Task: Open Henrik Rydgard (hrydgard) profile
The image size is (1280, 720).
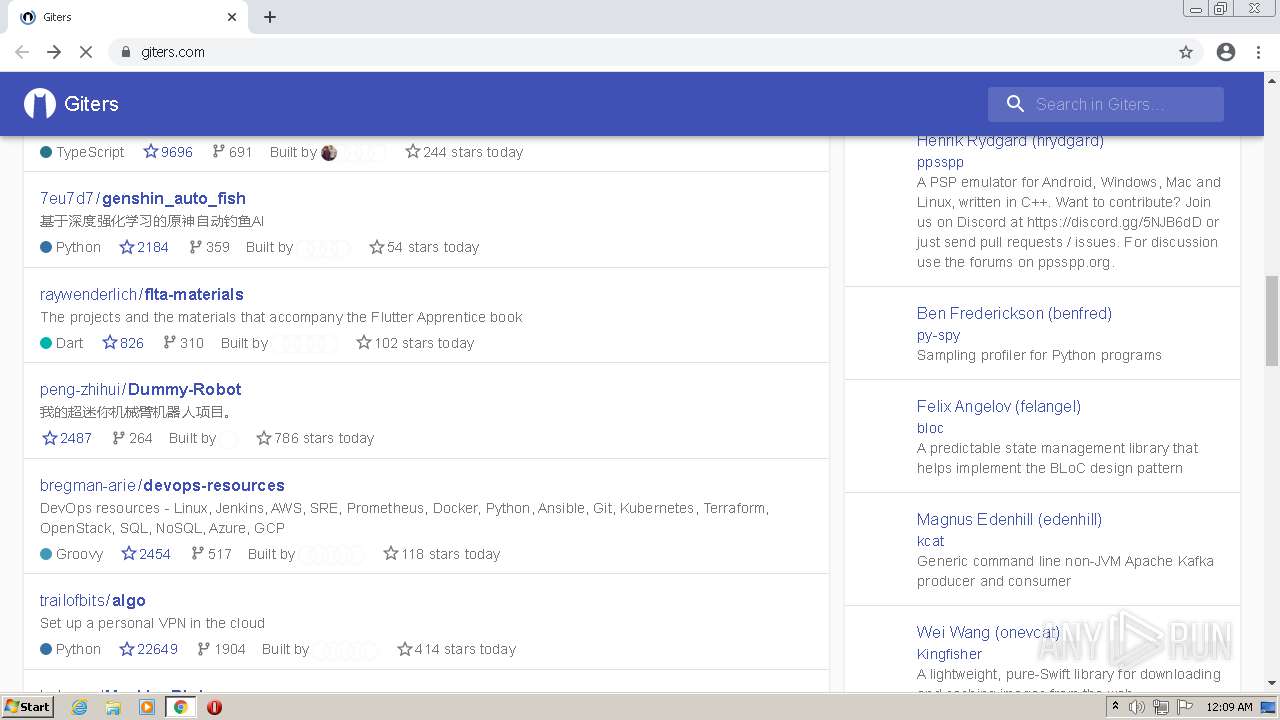Action: click(1010, 141)
